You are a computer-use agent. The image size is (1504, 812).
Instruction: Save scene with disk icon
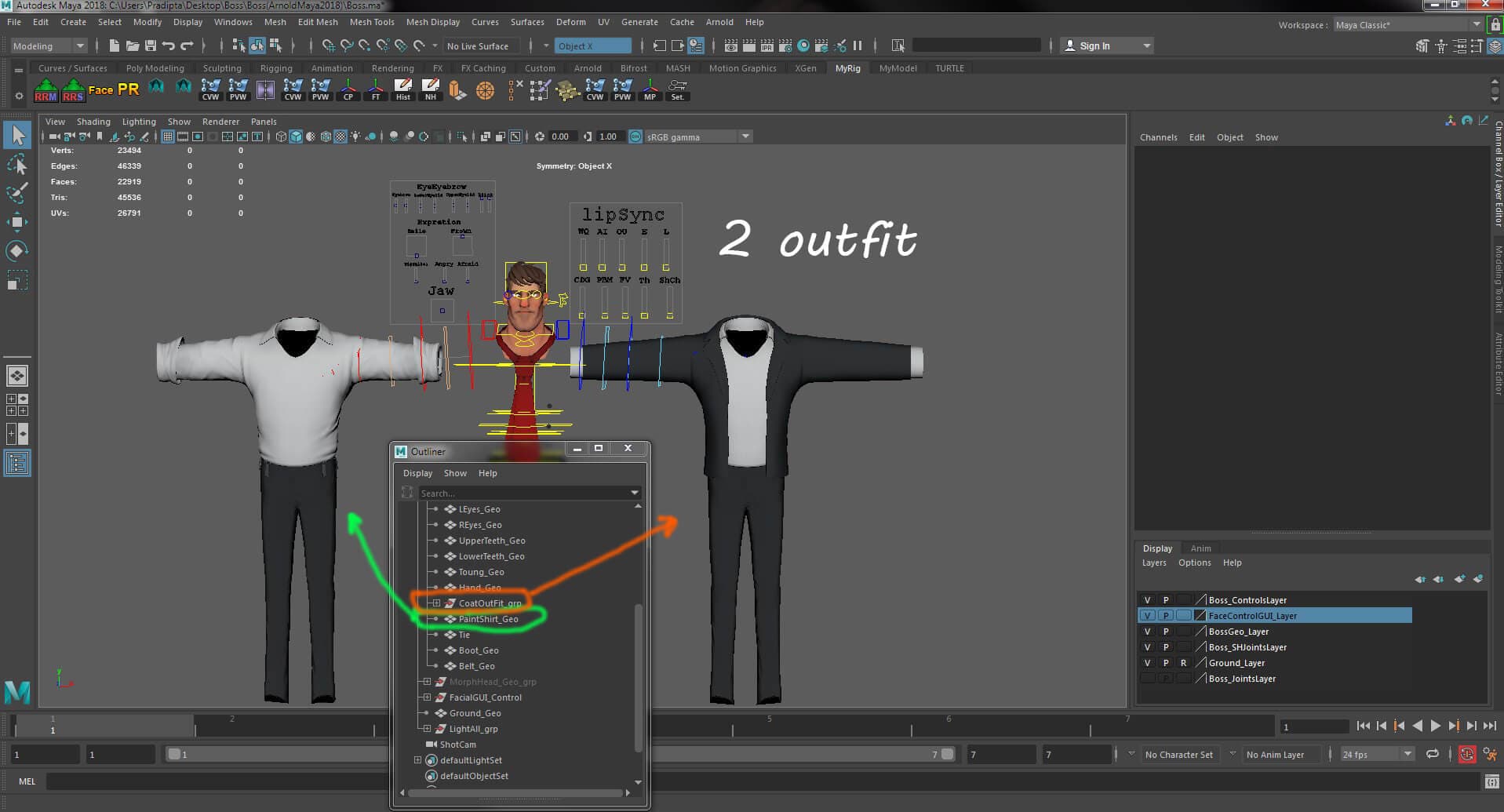[x=151, y=46]
